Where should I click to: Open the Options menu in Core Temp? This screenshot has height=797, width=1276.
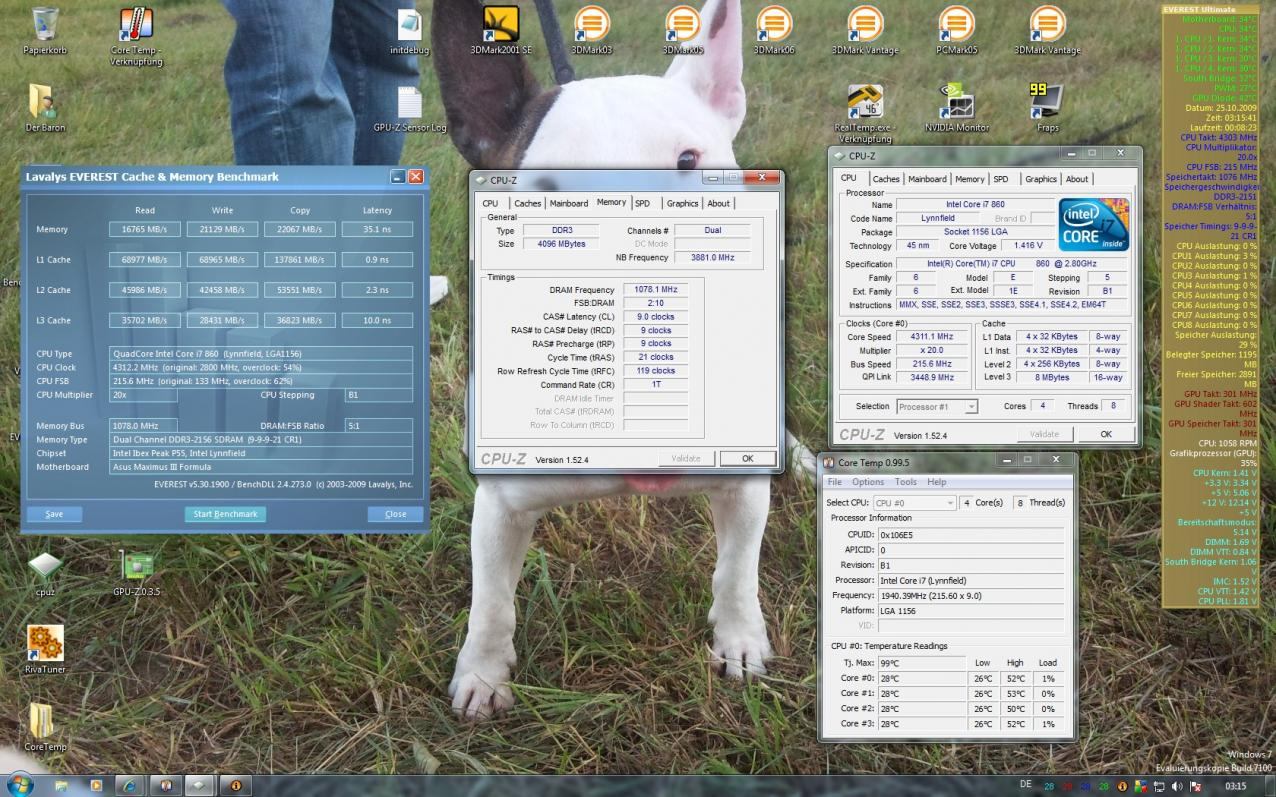pos(868,482)
